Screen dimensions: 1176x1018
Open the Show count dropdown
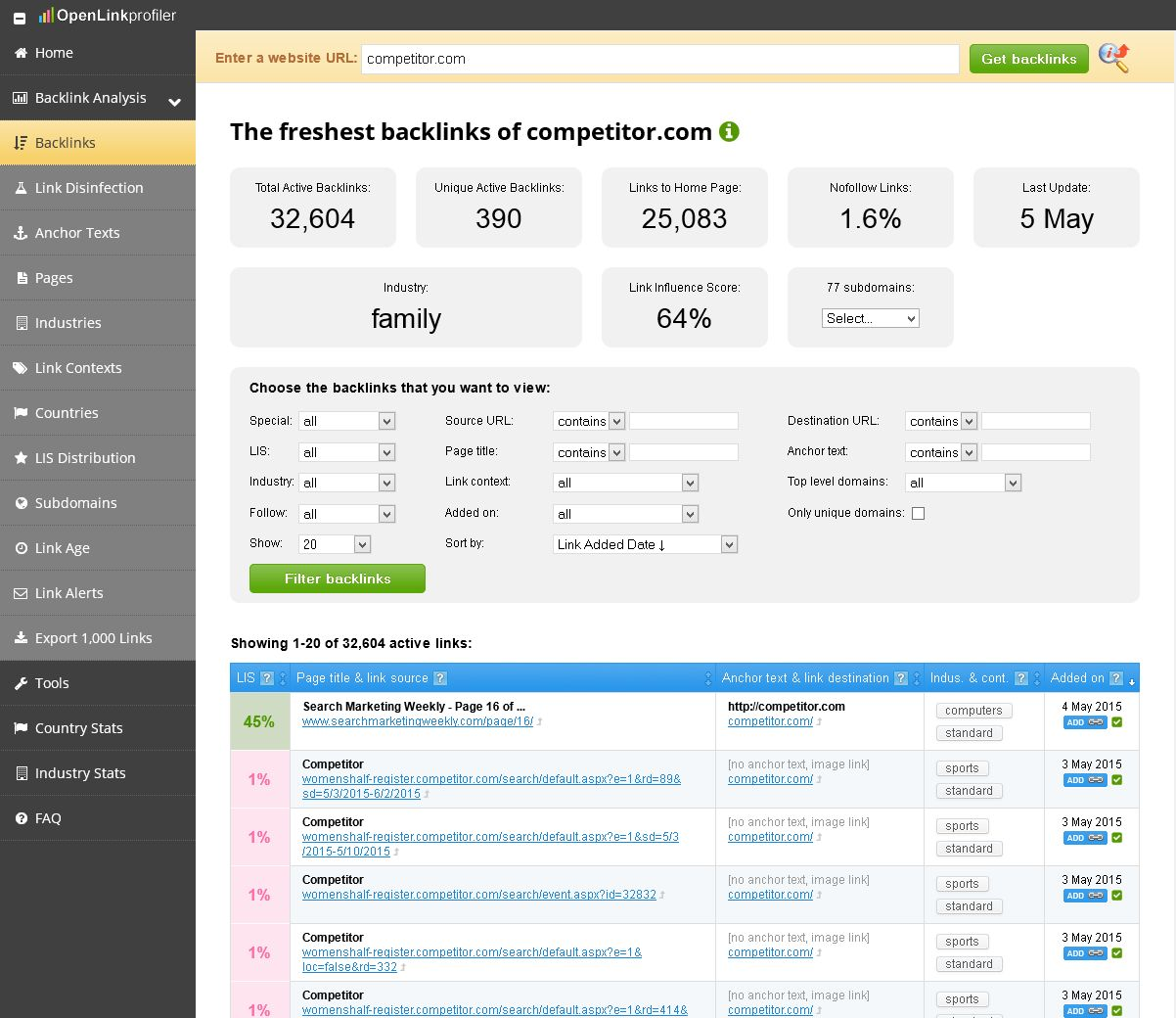click(x=335, y=544)
